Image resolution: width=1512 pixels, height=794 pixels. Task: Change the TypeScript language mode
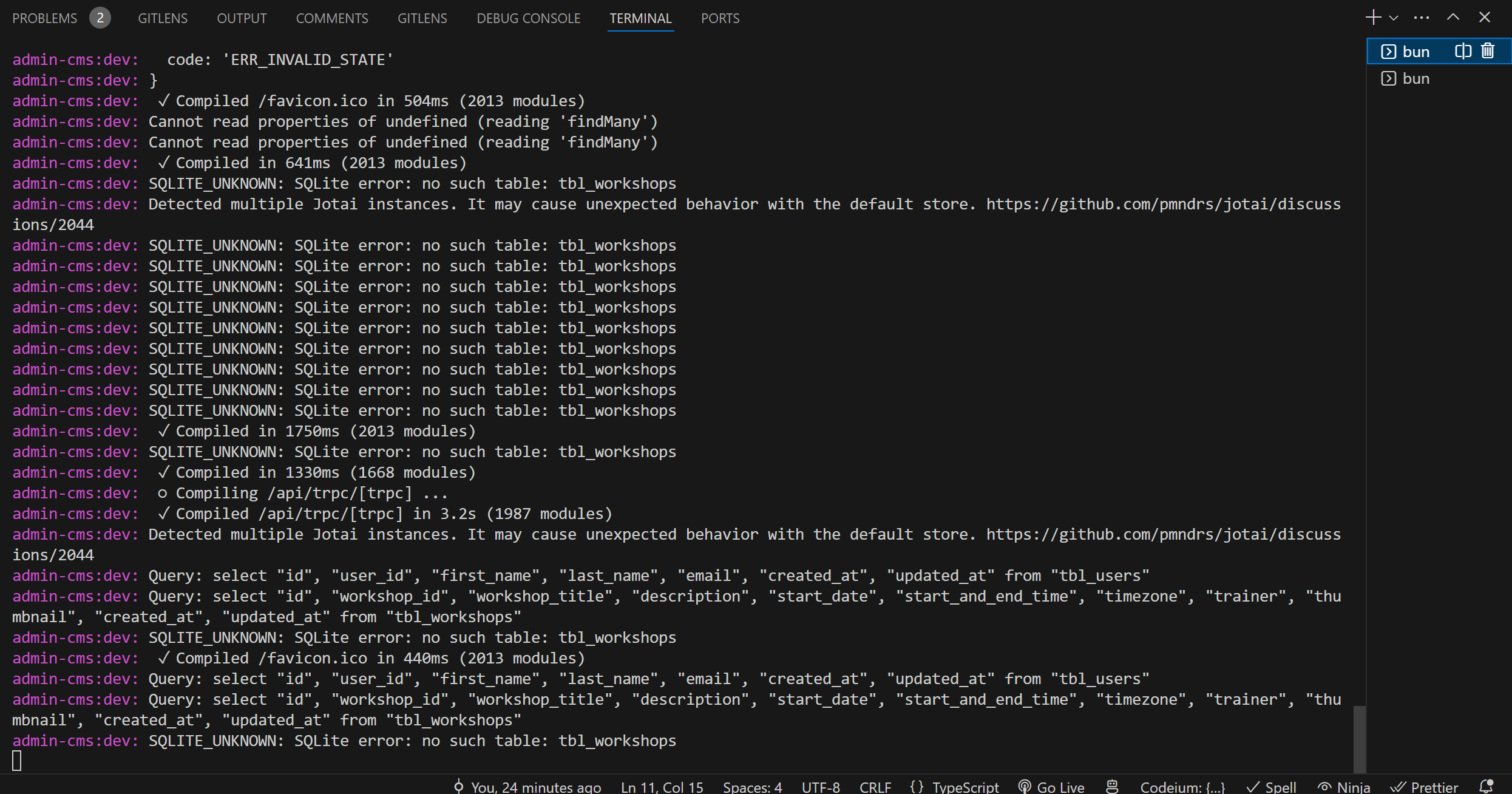[x=955, y=787]
